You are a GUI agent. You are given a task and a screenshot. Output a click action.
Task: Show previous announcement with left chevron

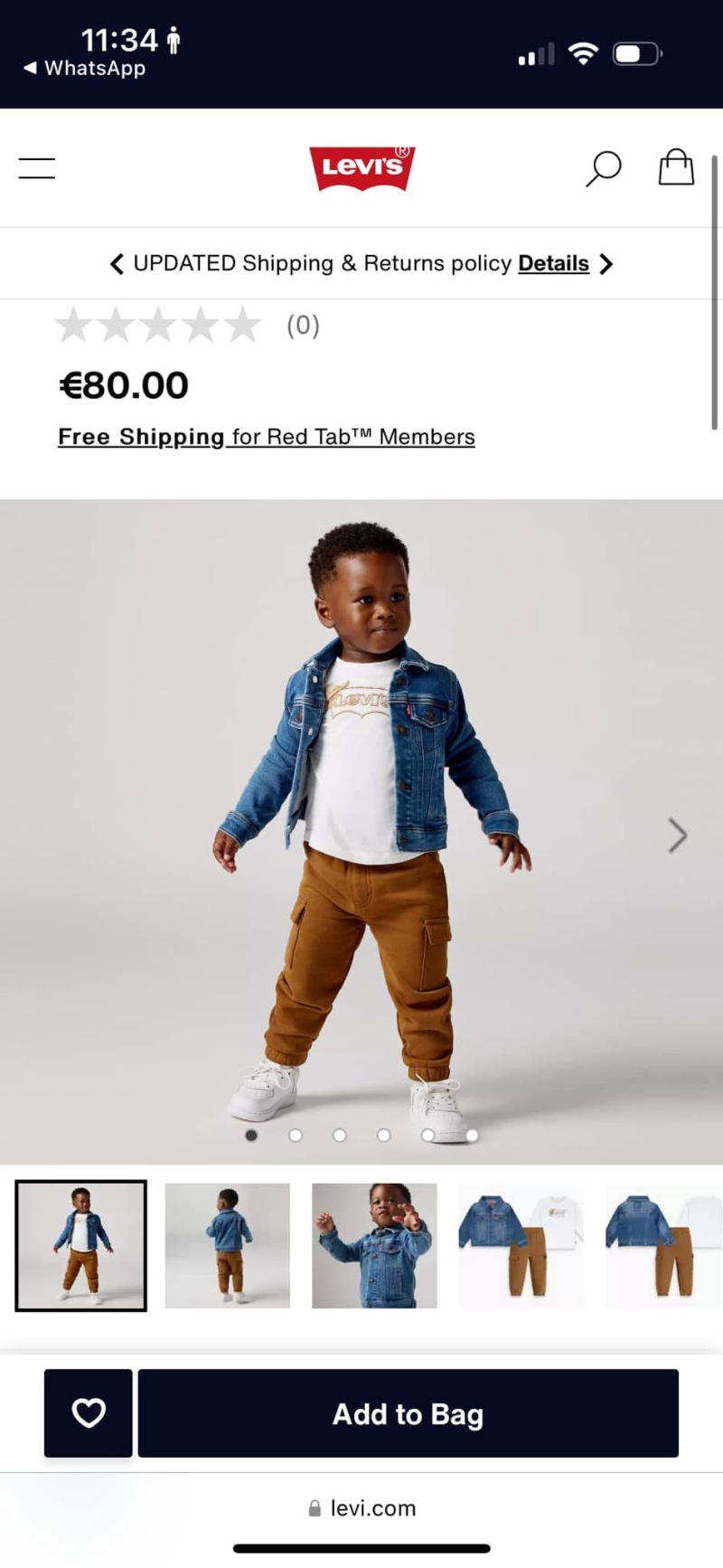tap(117, 264)
